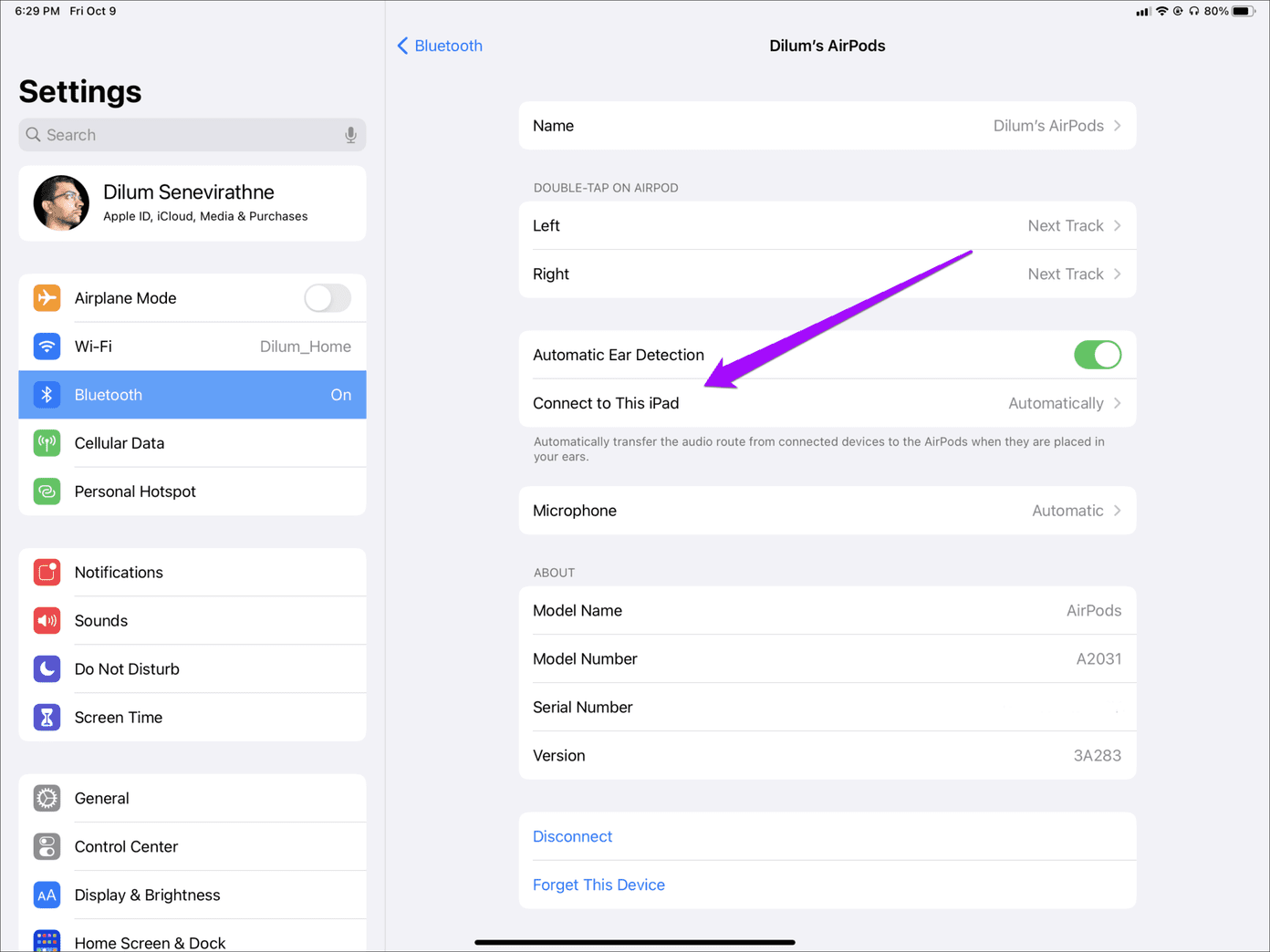The width and height of the screenshot is (1270, 952).
Task: Open Control Center settings
Action: [x=193, y=846]
